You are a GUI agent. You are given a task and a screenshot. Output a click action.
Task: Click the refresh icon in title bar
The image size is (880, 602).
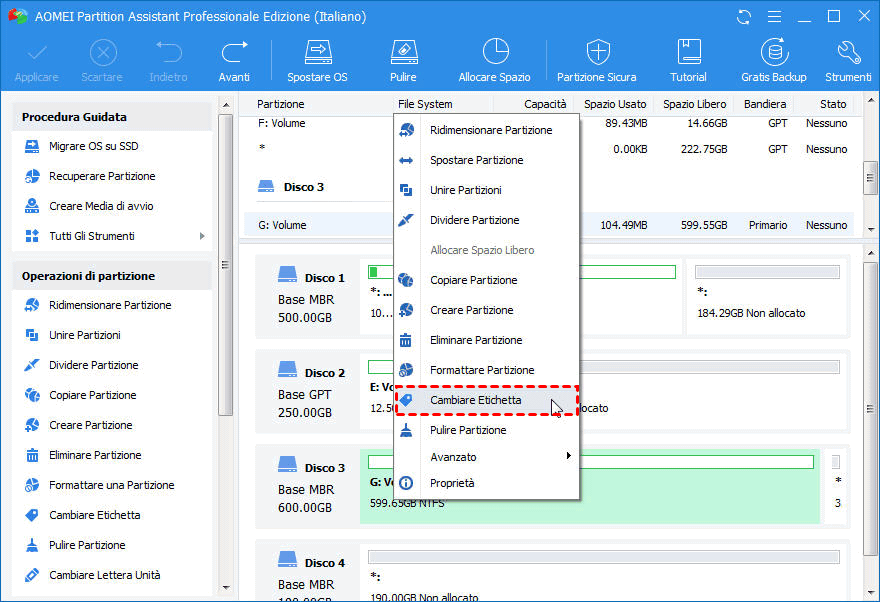pos(744,17)
